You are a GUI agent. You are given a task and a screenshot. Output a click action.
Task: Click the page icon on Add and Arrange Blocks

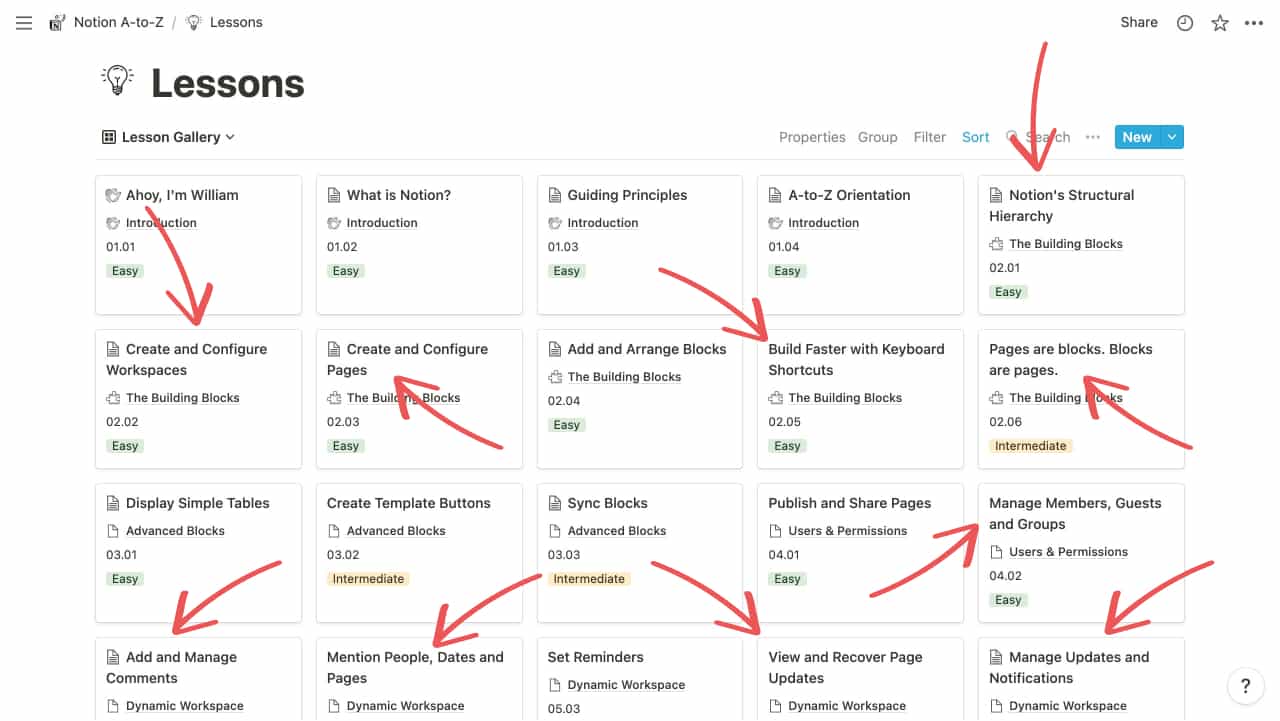[x=555, y=349]
